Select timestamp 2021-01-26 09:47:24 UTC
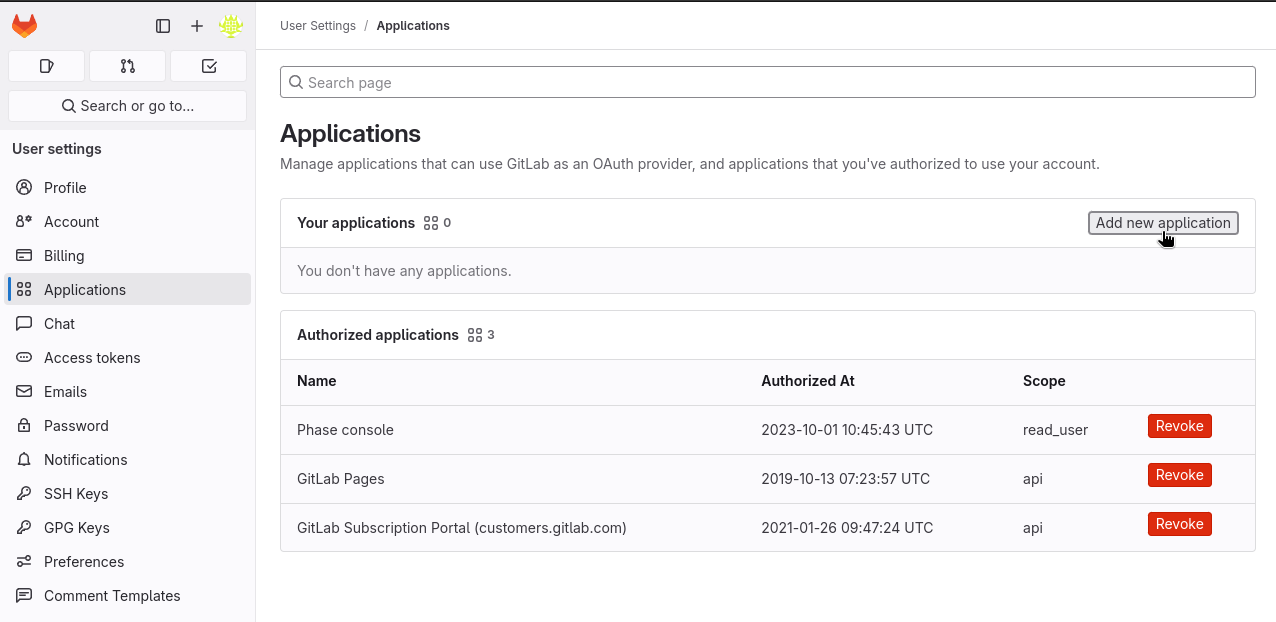 coord(847,528)
